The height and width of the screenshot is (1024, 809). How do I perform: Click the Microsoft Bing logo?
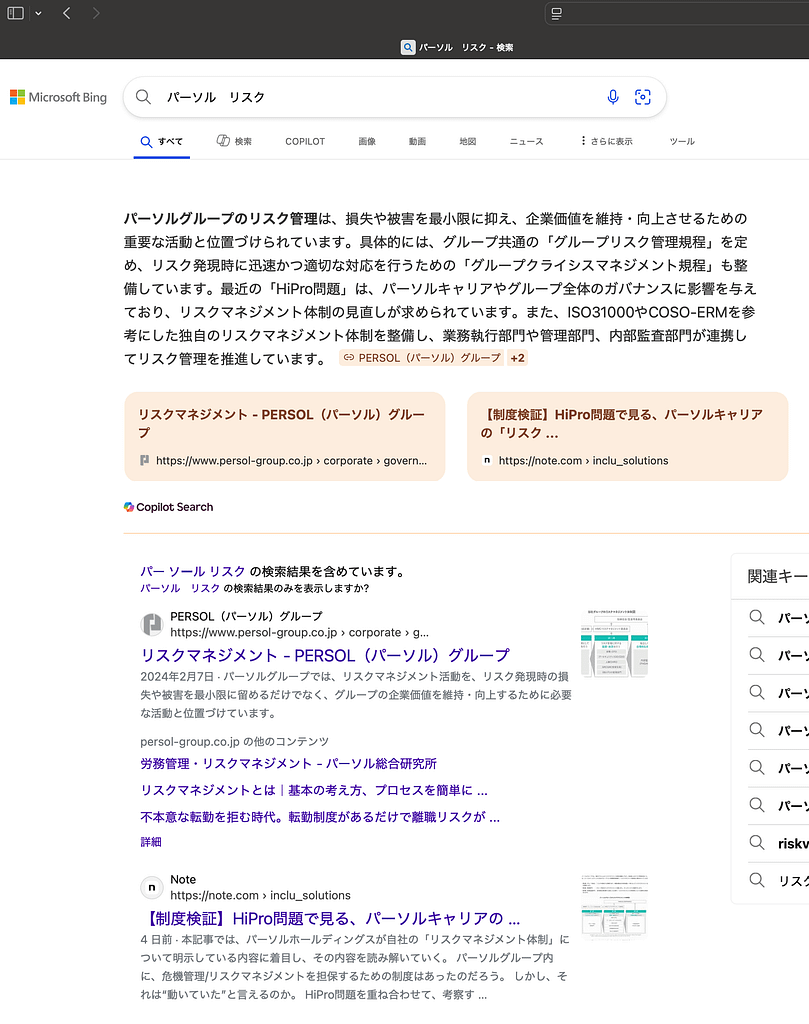[x=58, y=97]
